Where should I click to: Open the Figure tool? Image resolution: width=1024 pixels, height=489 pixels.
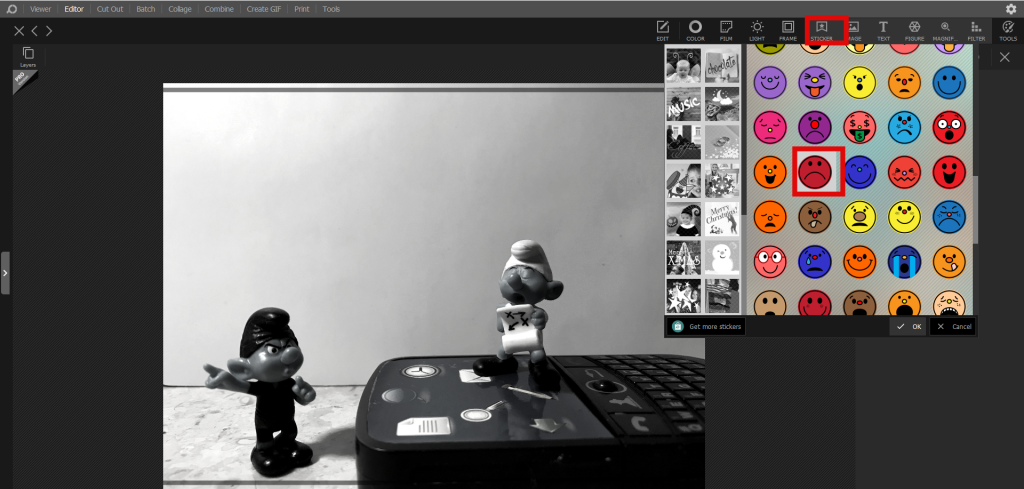click(914, 30)
